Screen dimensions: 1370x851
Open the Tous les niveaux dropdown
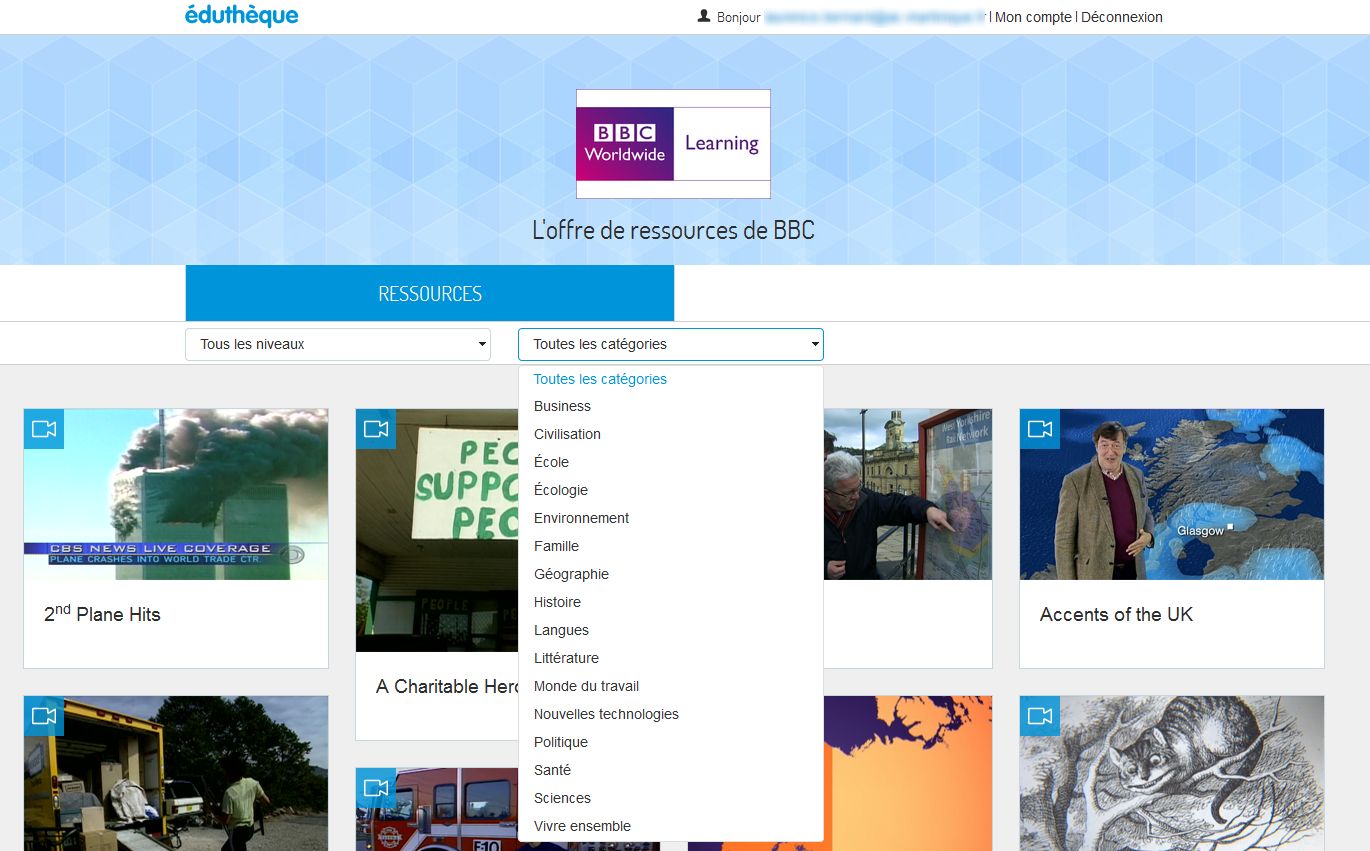[x=337, y=344]
